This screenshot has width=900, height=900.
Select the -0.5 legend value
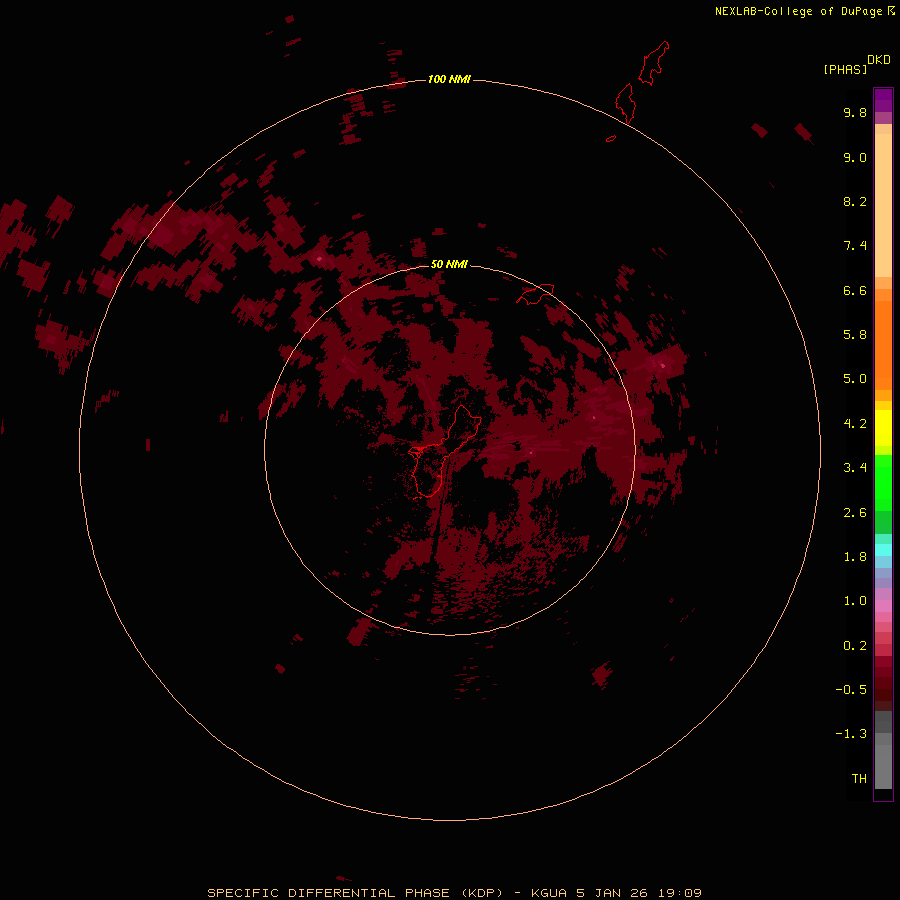tap(851, 690)
